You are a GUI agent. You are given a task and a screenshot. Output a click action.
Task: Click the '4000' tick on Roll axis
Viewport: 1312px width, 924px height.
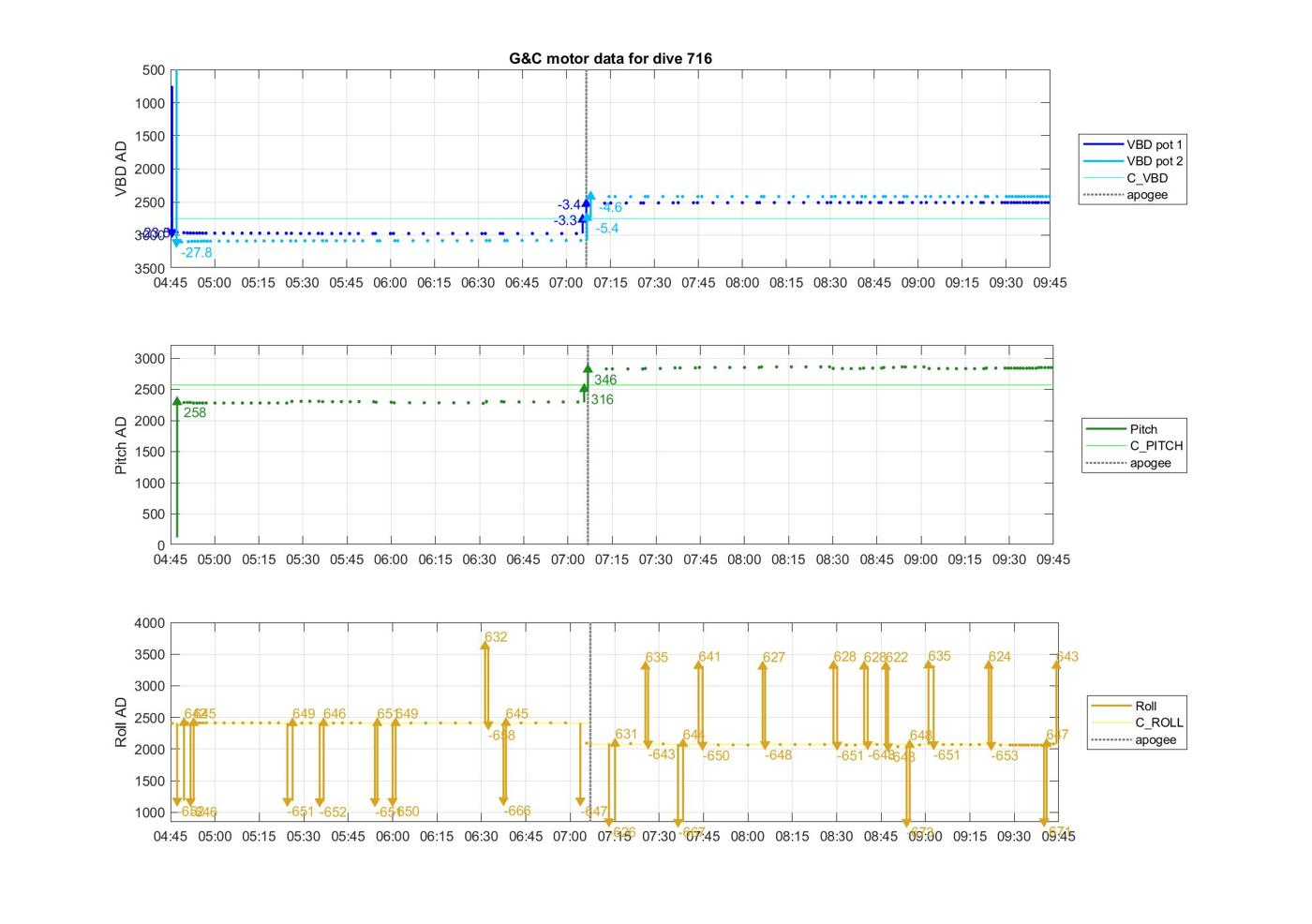point(150,623)
